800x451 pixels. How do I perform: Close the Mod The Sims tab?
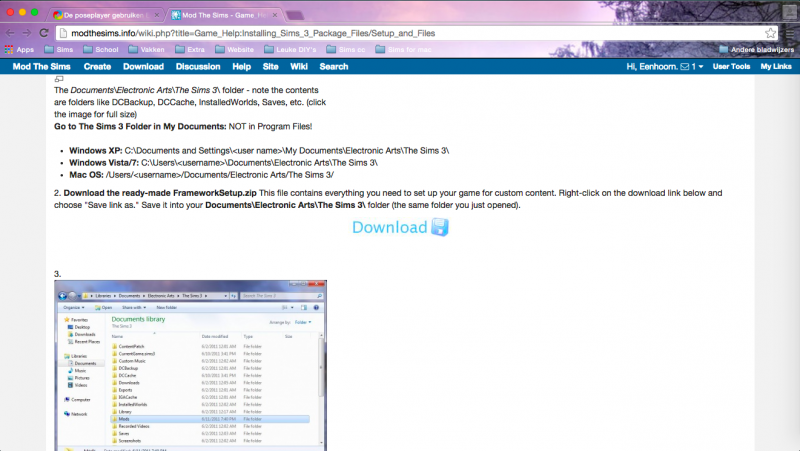pyautogui.click(x=274, y=15)
